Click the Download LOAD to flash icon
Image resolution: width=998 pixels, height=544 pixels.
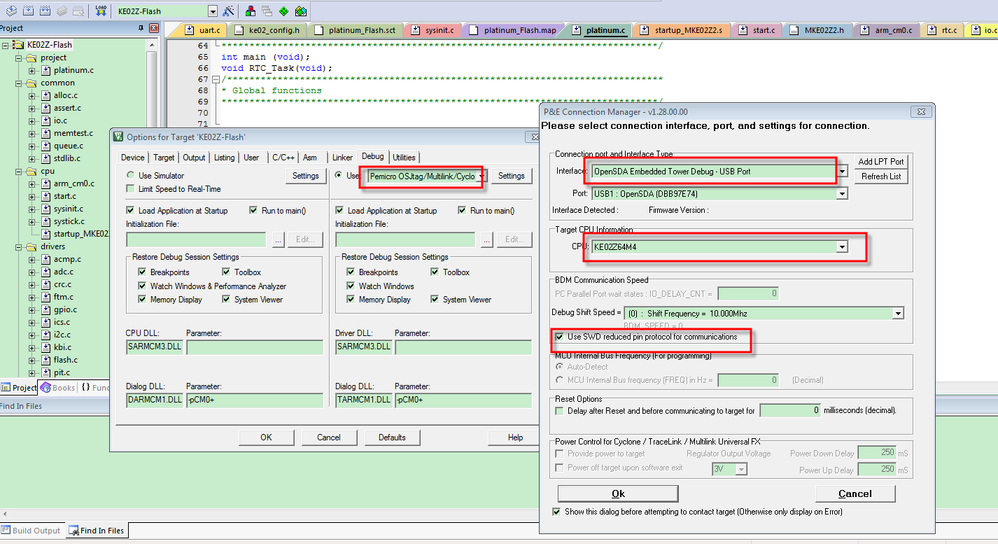[x=101, y=11]
